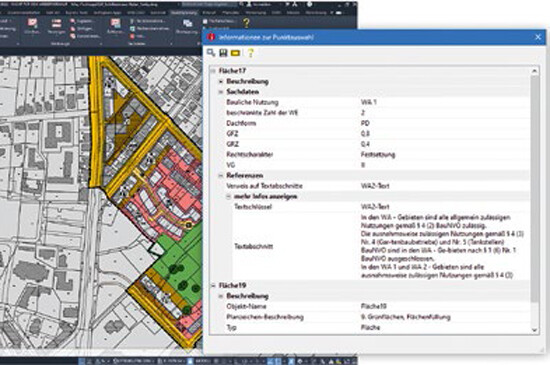This screenshot has width=550, height=365.
Task: Click the 'WA 1' value cell
Action: point(369,102)
